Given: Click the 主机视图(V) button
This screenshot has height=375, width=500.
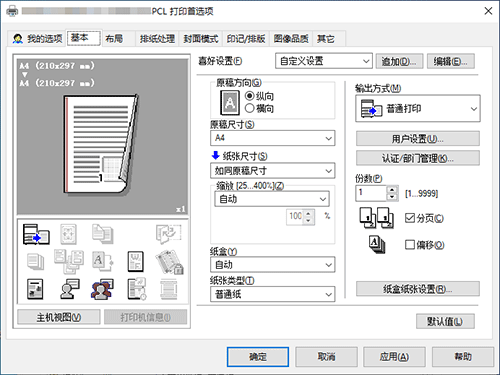Looking at the screenshot, I should click(x=59, y=317).
